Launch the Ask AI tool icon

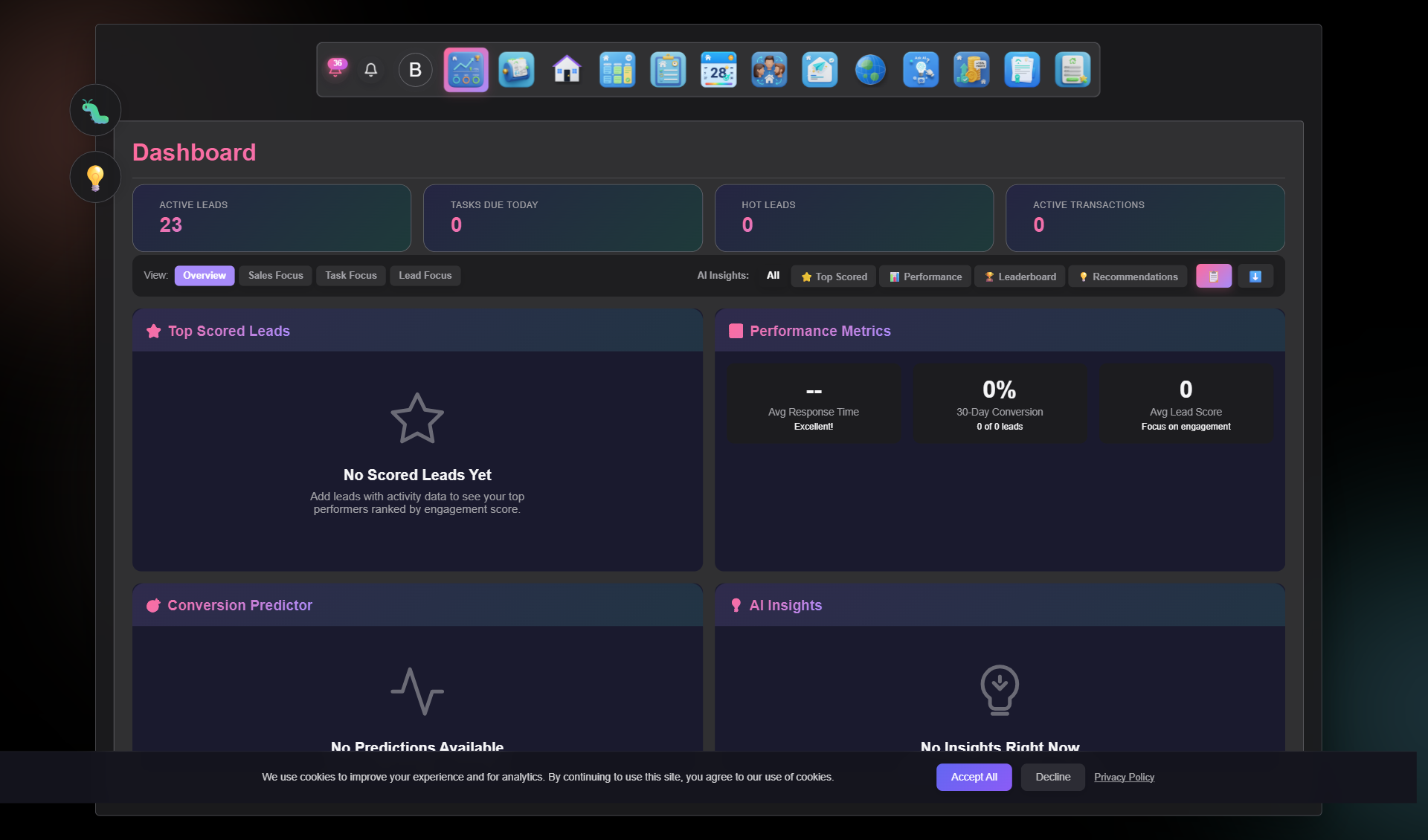(921, 70)
